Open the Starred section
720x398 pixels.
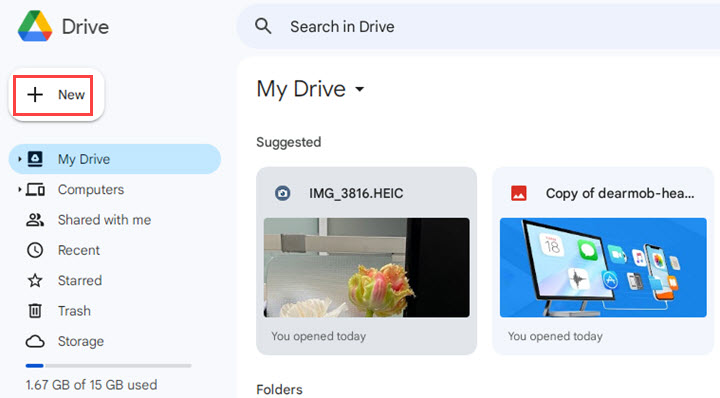pos(80,280)
